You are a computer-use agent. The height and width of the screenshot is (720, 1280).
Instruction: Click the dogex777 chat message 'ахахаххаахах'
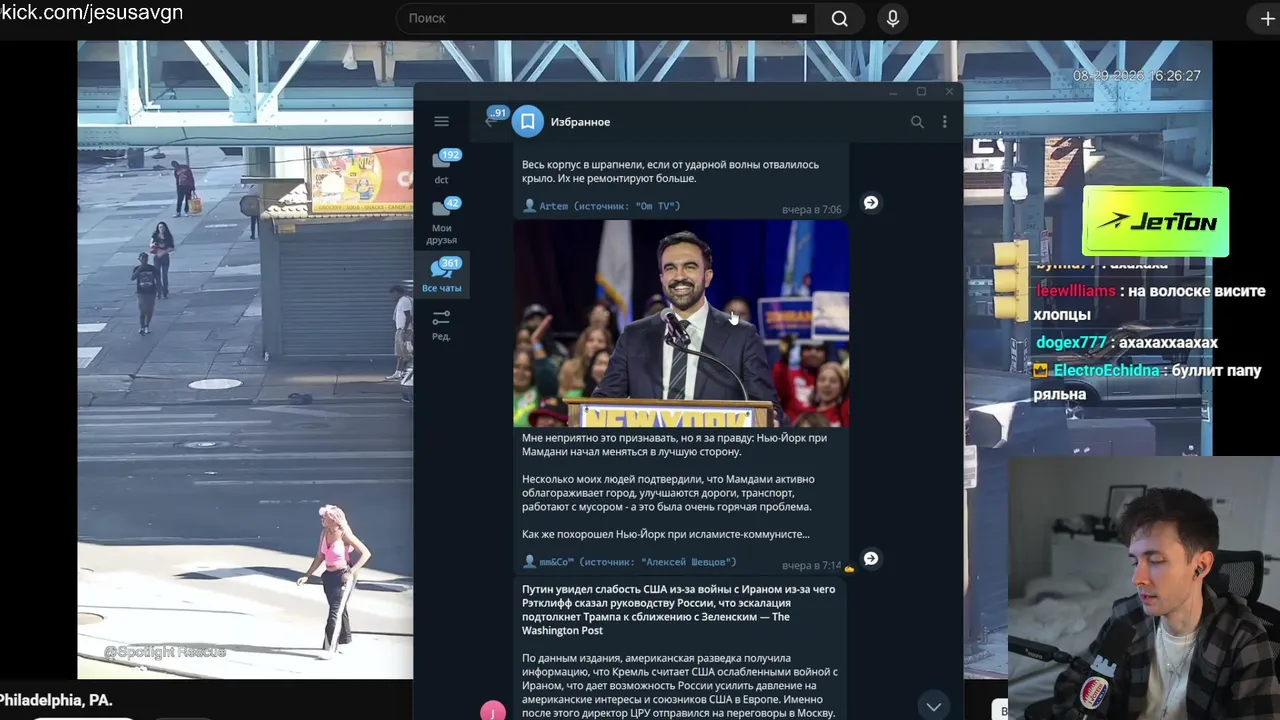pyautogui.click(x=1168, y=343)
